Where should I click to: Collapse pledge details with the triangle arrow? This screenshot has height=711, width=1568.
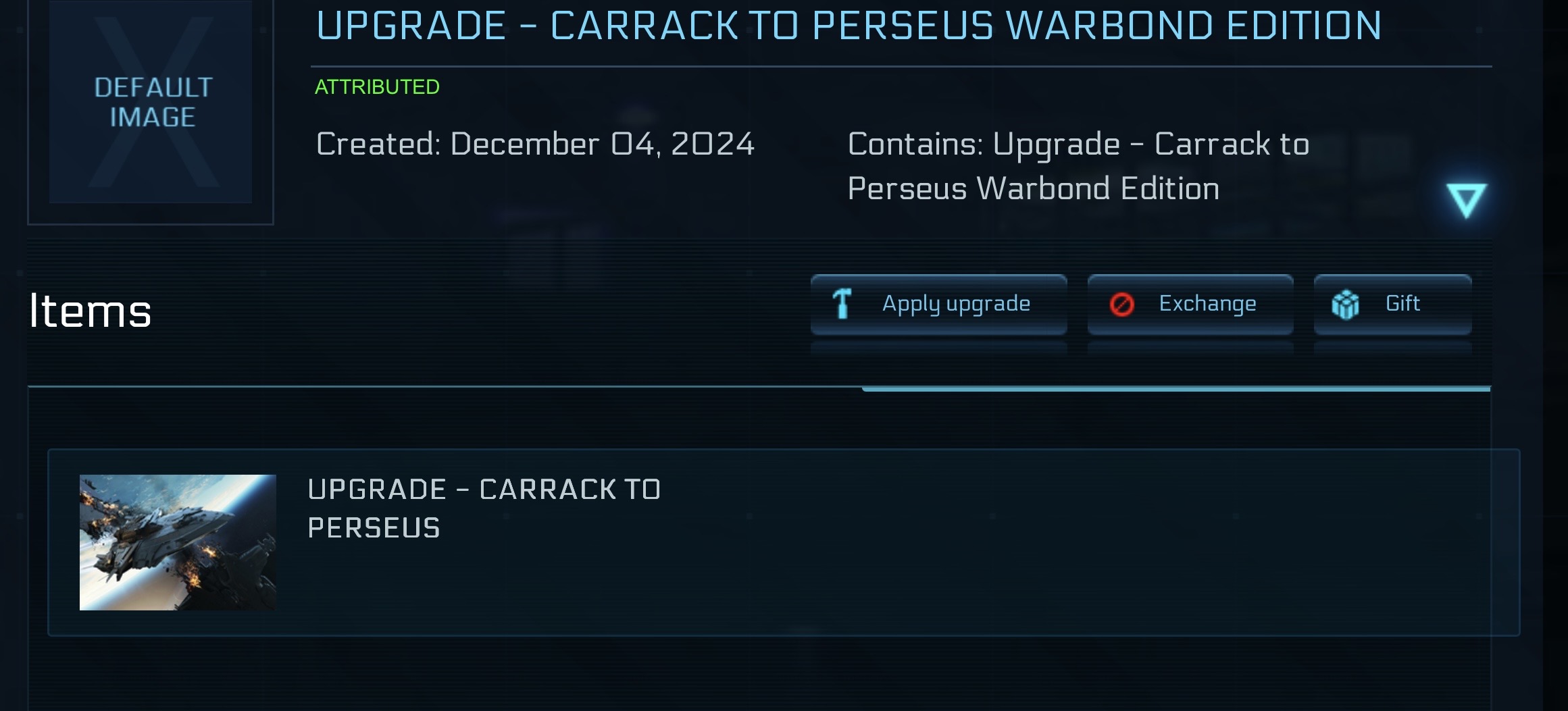coord(1466,200)
